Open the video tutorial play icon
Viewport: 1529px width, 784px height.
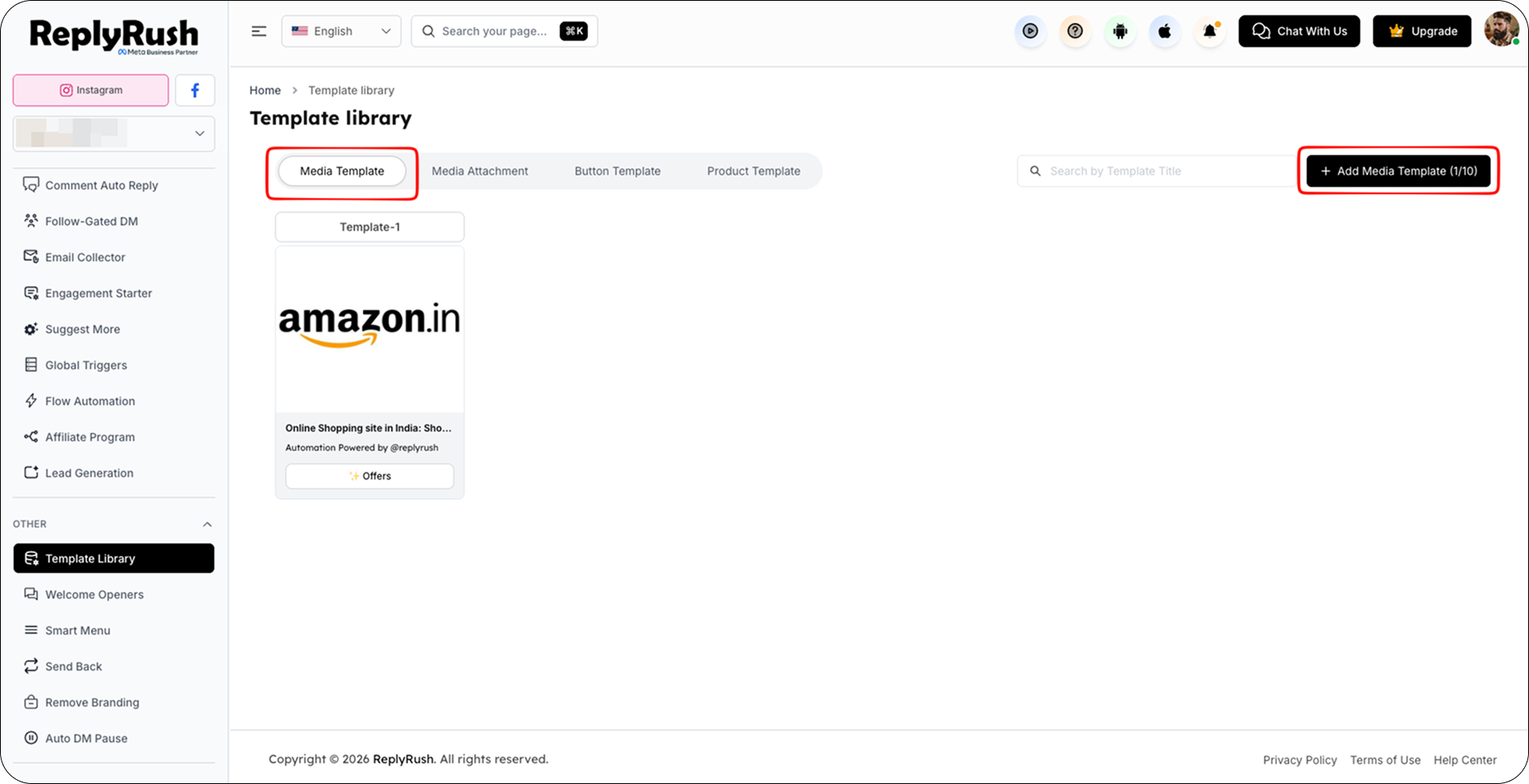point(1031,31)
